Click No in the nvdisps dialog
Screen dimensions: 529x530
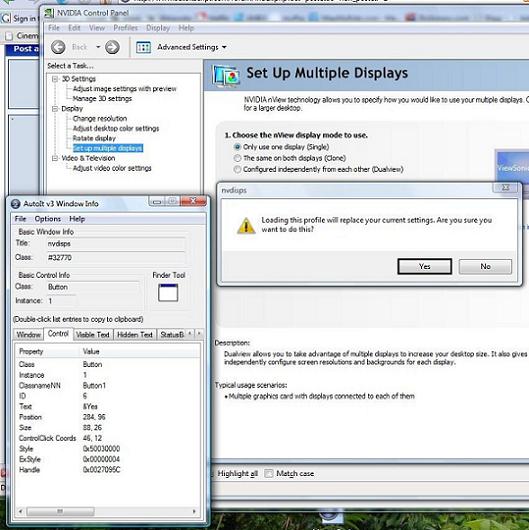[x=485, y=266]
